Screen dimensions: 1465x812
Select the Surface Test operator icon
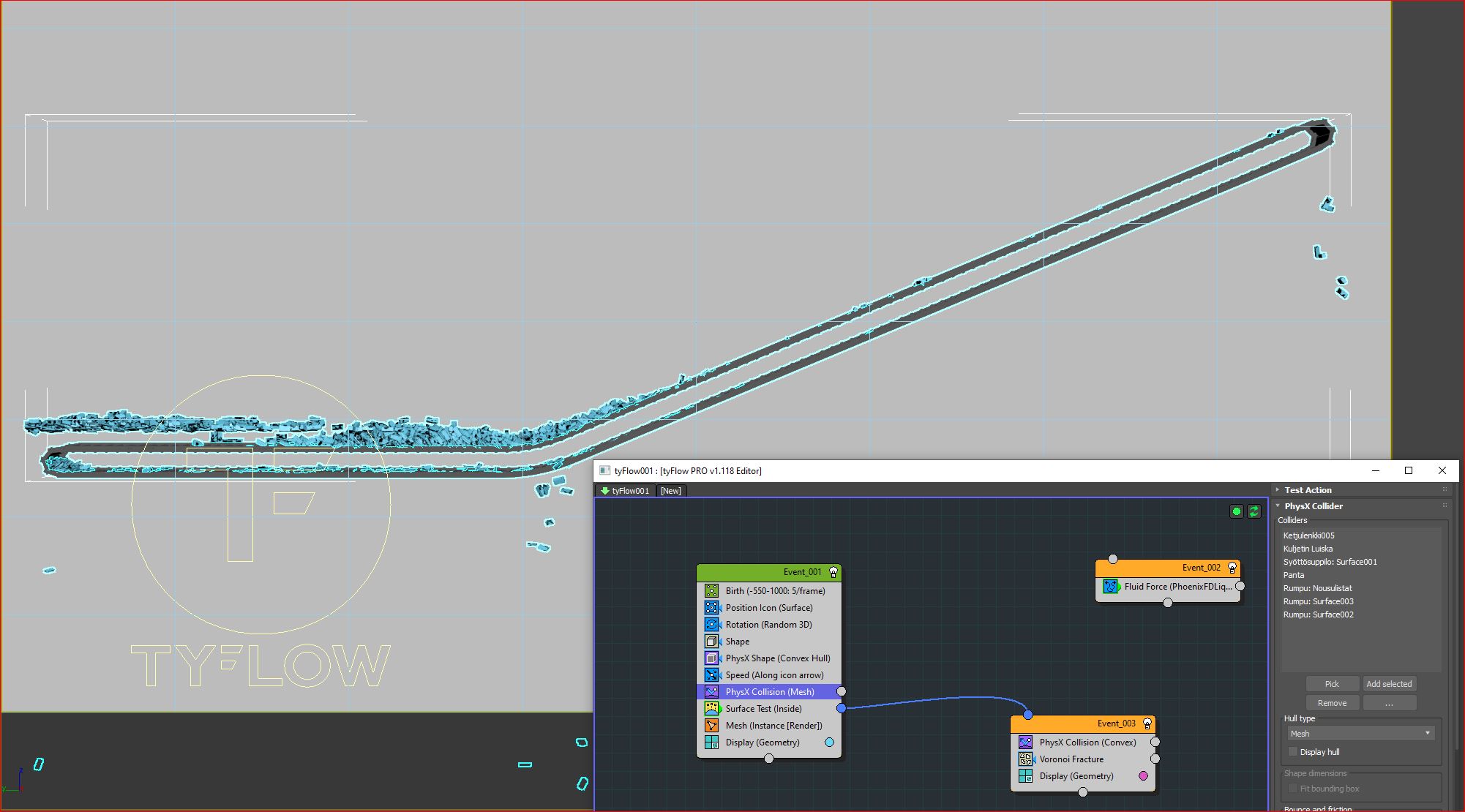pyautogui.click(x=711, y=708)
